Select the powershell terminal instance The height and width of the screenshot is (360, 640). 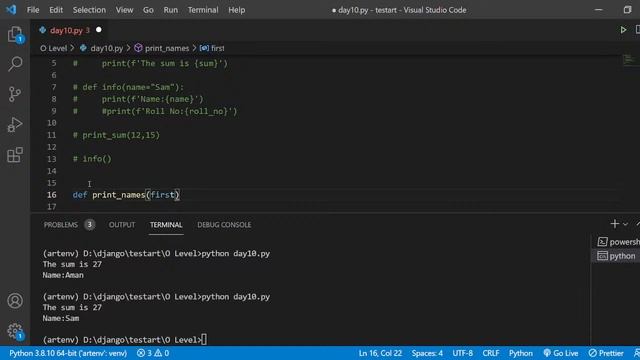(x=618, y=242)
